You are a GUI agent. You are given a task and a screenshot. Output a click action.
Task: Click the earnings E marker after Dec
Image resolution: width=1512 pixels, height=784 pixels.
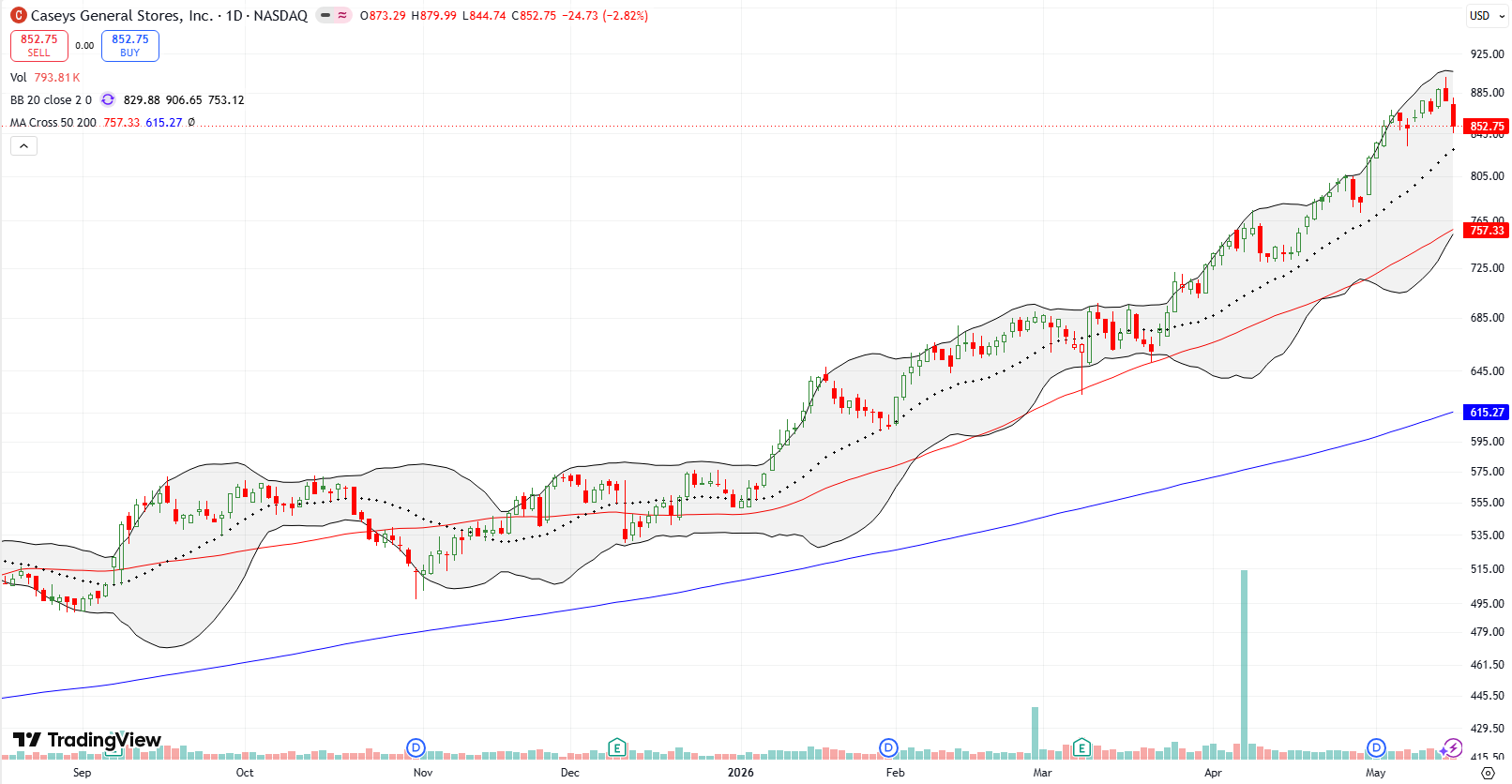[x=616, y=747]
